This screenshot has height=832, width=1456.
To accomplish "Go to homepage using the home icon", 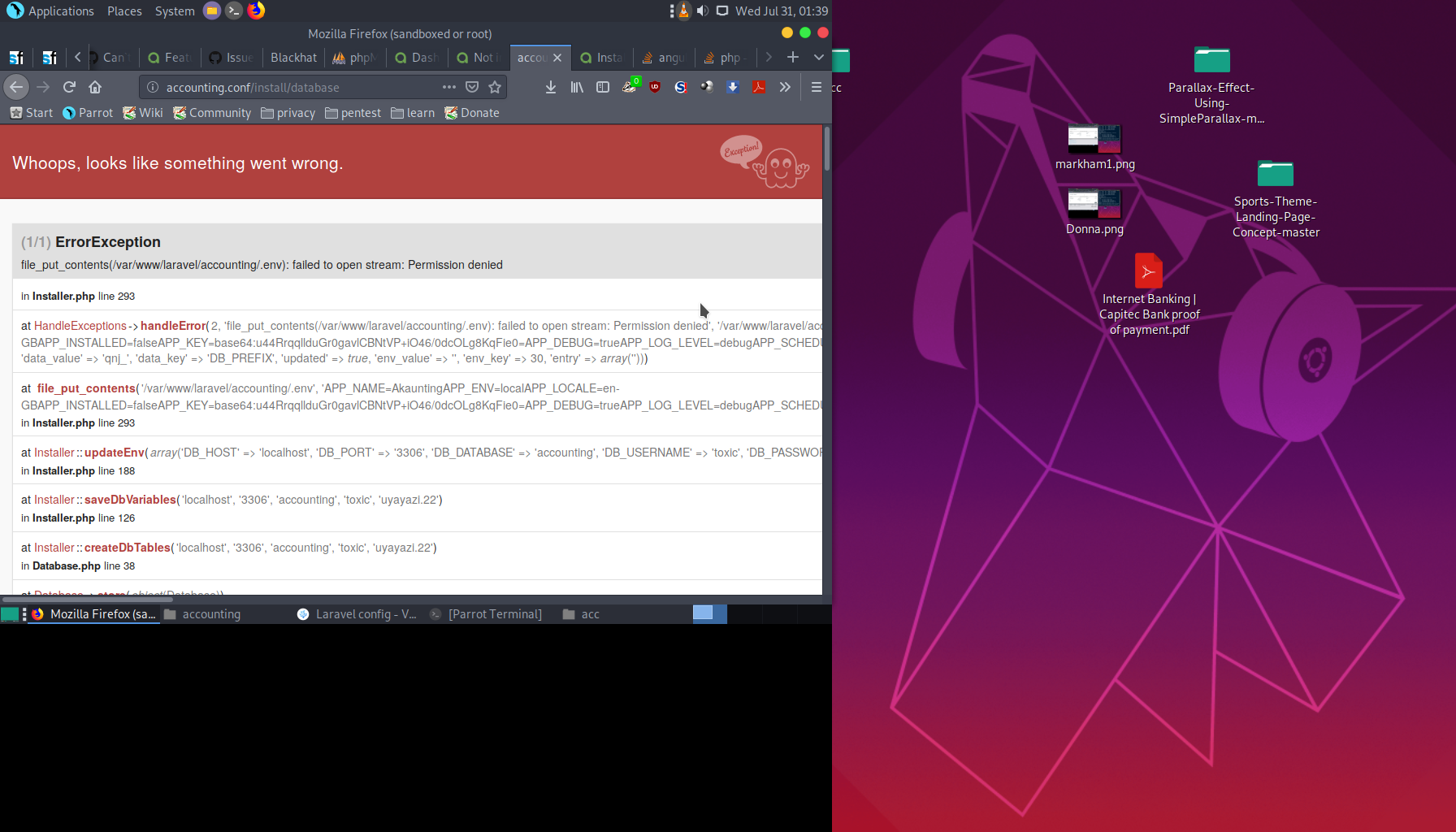I will (96, 87).
